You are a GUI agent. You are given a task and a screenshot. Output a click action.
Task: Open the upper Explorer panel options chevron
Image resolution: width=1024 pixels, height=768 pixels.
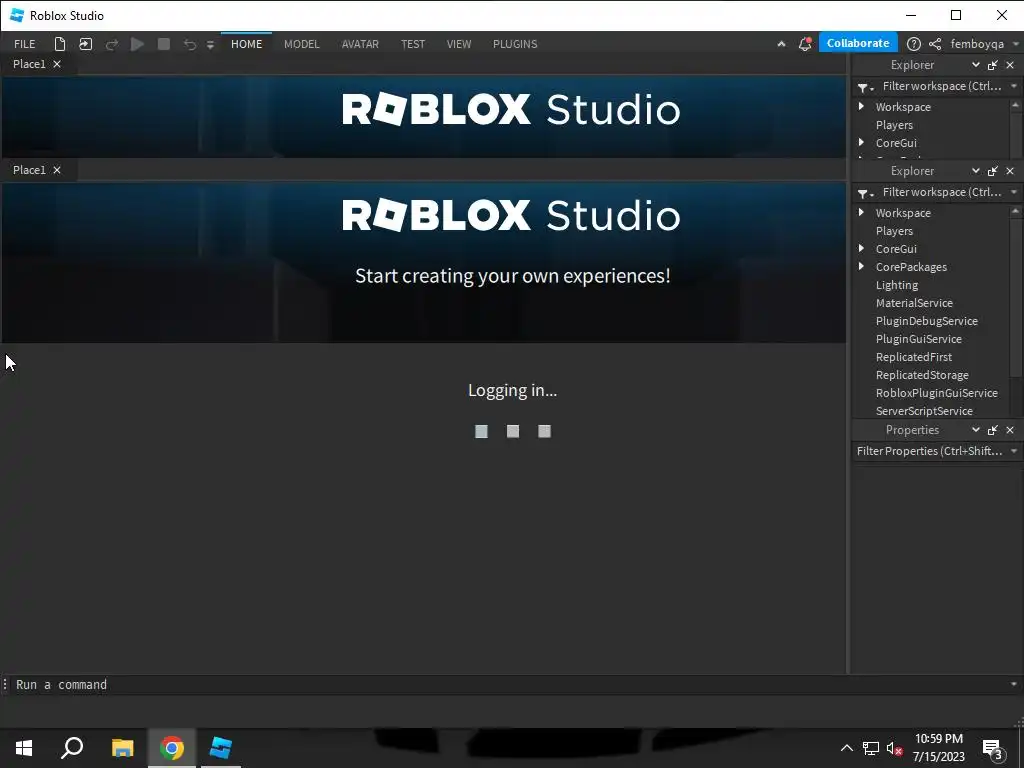[976, 65]
